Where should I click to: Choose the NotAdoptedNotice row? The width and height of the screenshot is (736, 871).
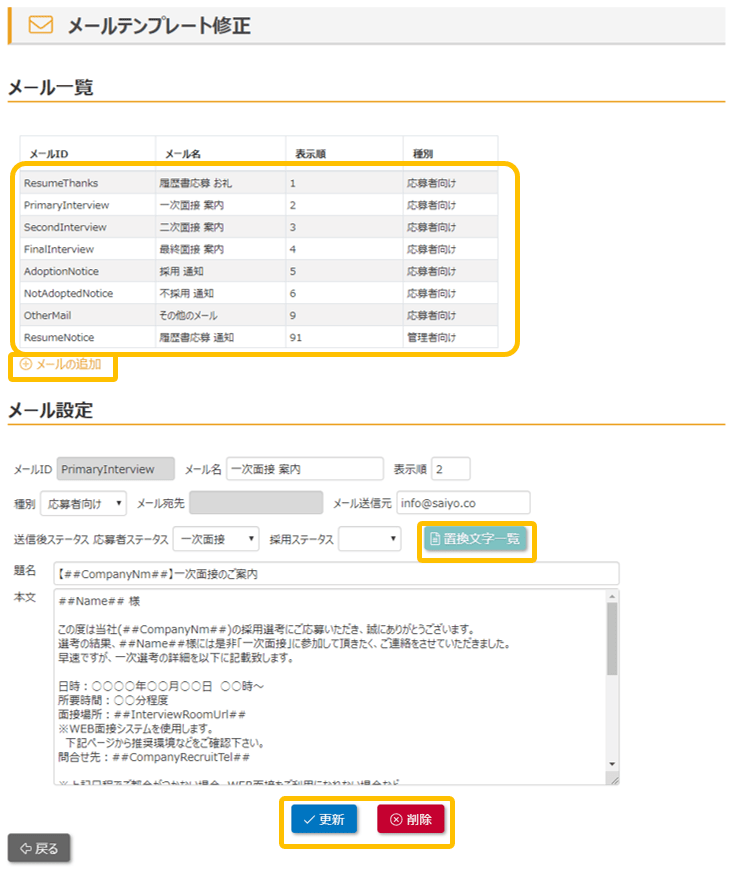(x=258, y=293)
